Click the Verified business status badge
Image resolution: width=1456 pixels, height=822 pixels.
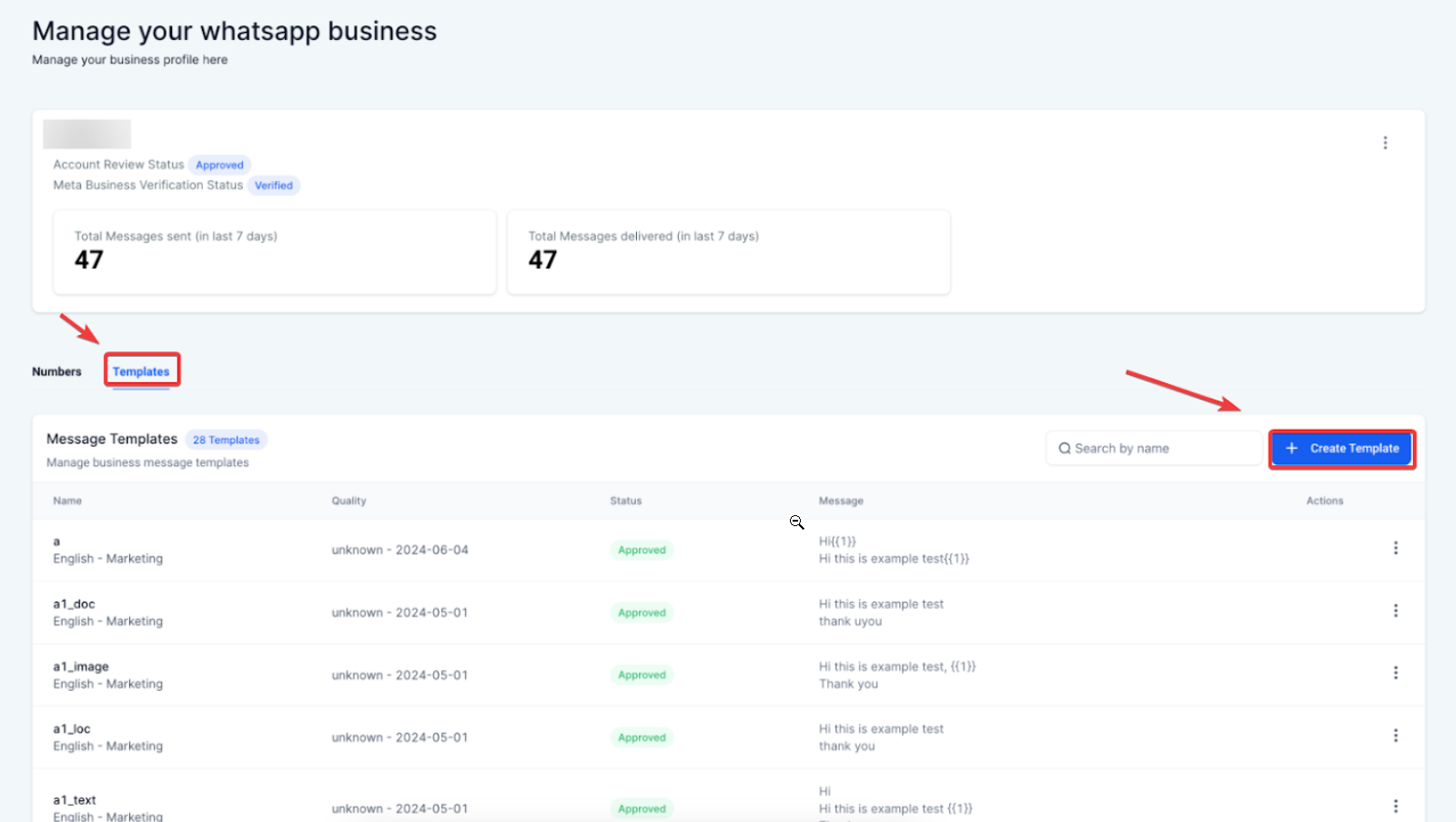coord(273,186)
